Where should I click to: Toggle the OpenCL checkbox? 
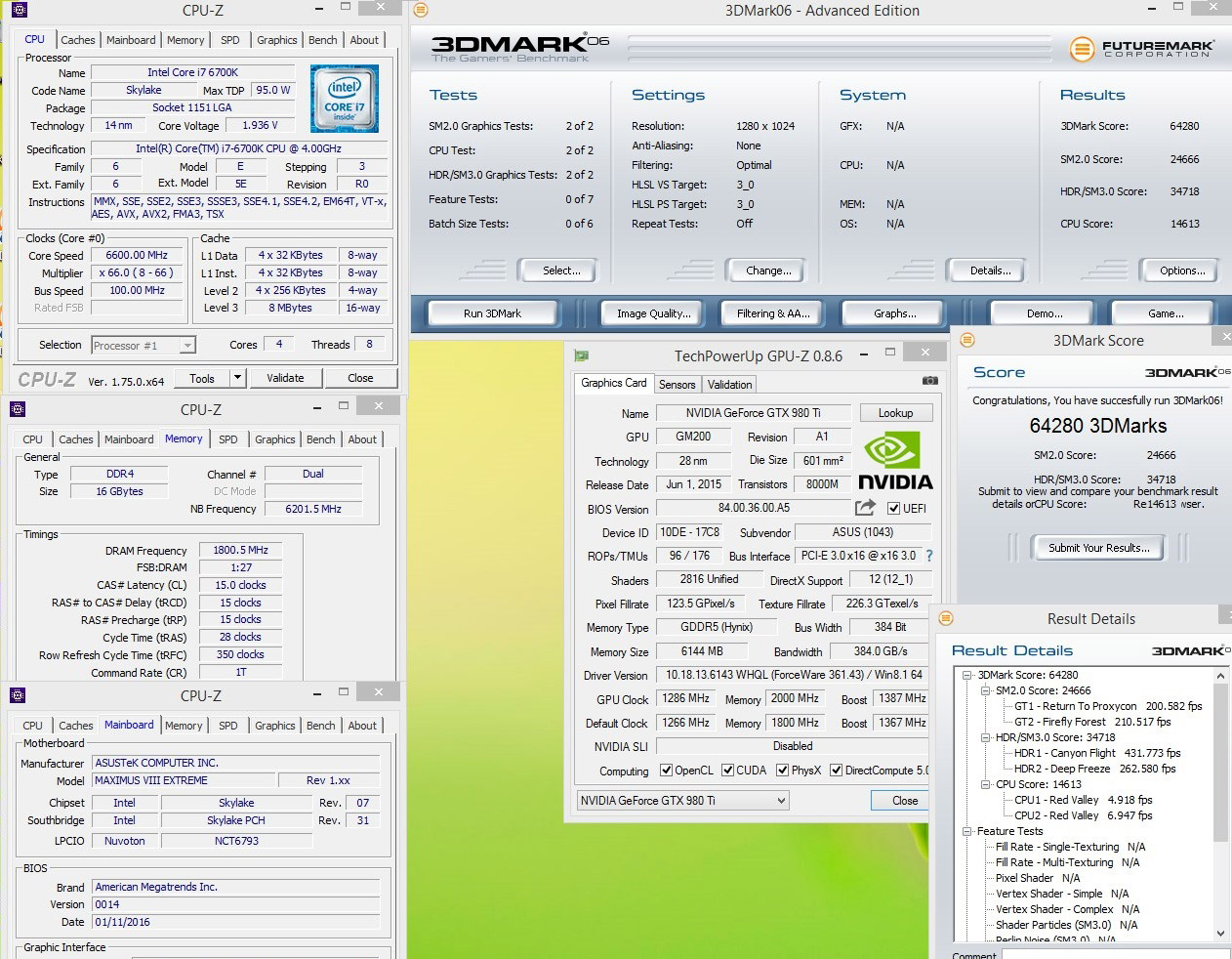click(666, 771)
